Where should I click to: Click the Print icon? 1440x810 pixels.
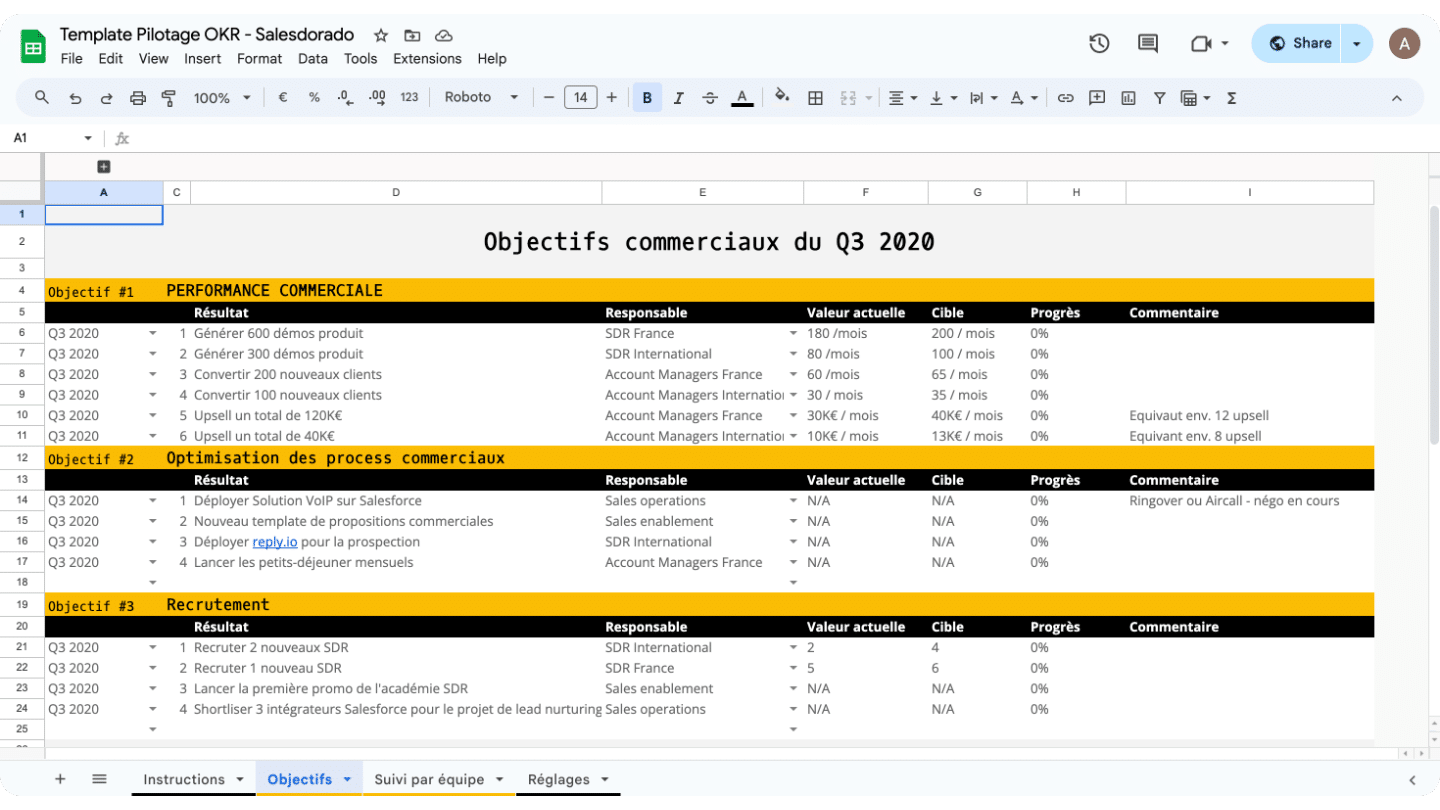coord(138,98)
